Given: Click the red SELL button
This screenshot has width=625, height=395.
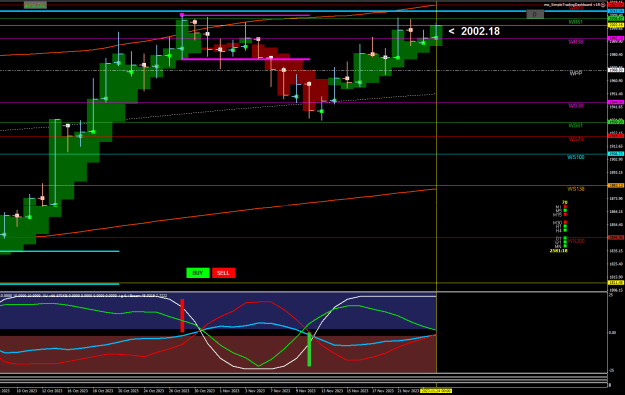Looking at the screenshot, I should click(223, 273).
